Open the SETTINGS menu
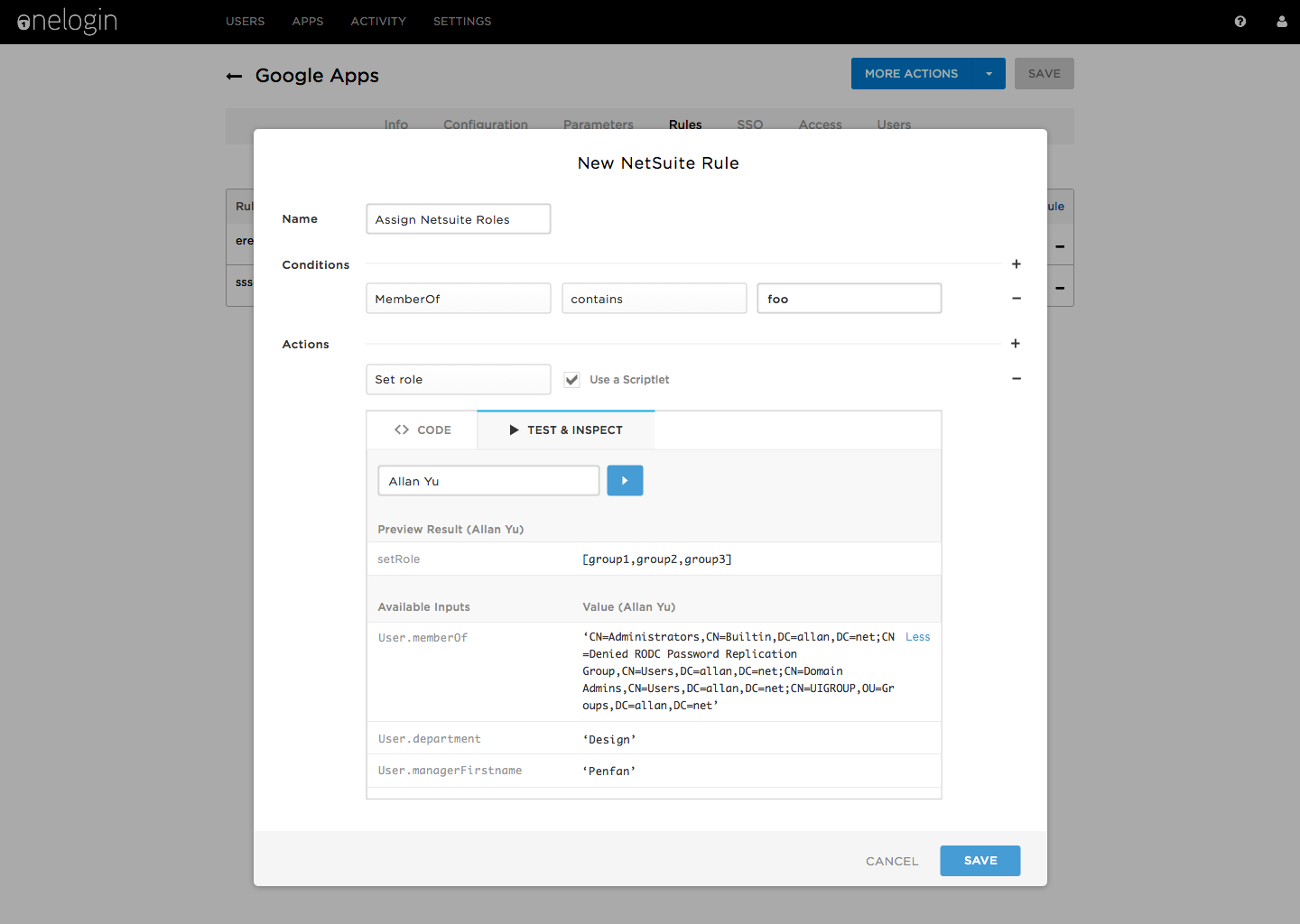This screenshot has height=924, width=1300. click(462, 22)
